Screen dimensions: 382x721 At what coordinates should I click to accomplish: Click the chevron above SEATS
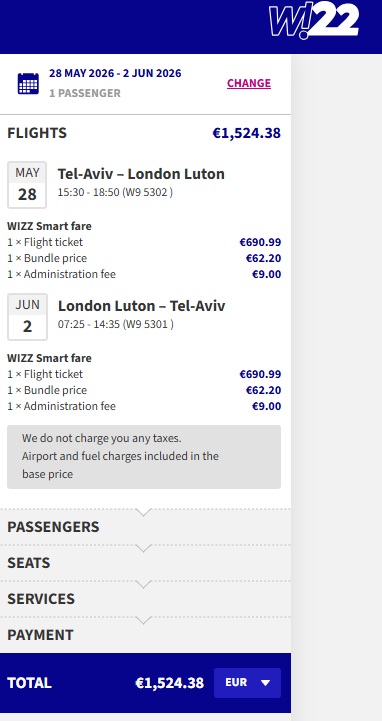pyautogui.click(x=144, y=548)
